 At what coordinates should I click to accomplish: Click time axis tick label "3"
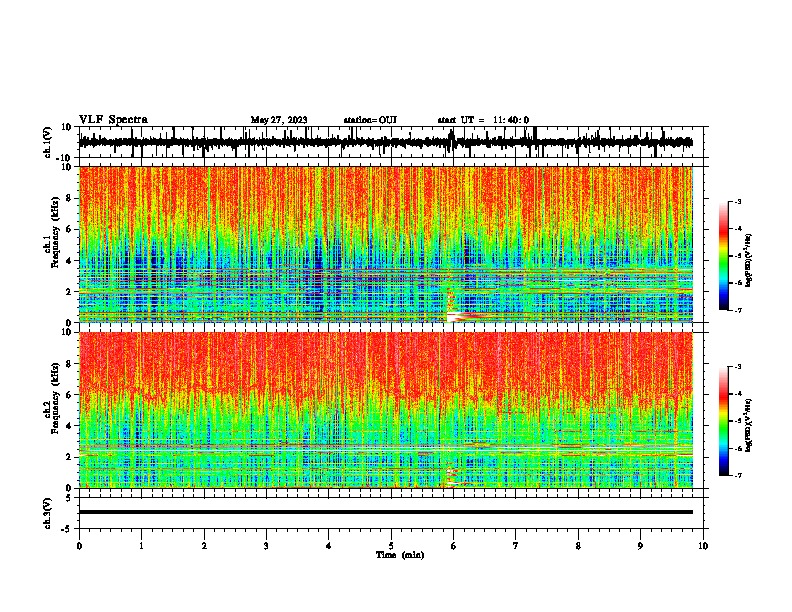pyautogui.click(x=266, y=546)
